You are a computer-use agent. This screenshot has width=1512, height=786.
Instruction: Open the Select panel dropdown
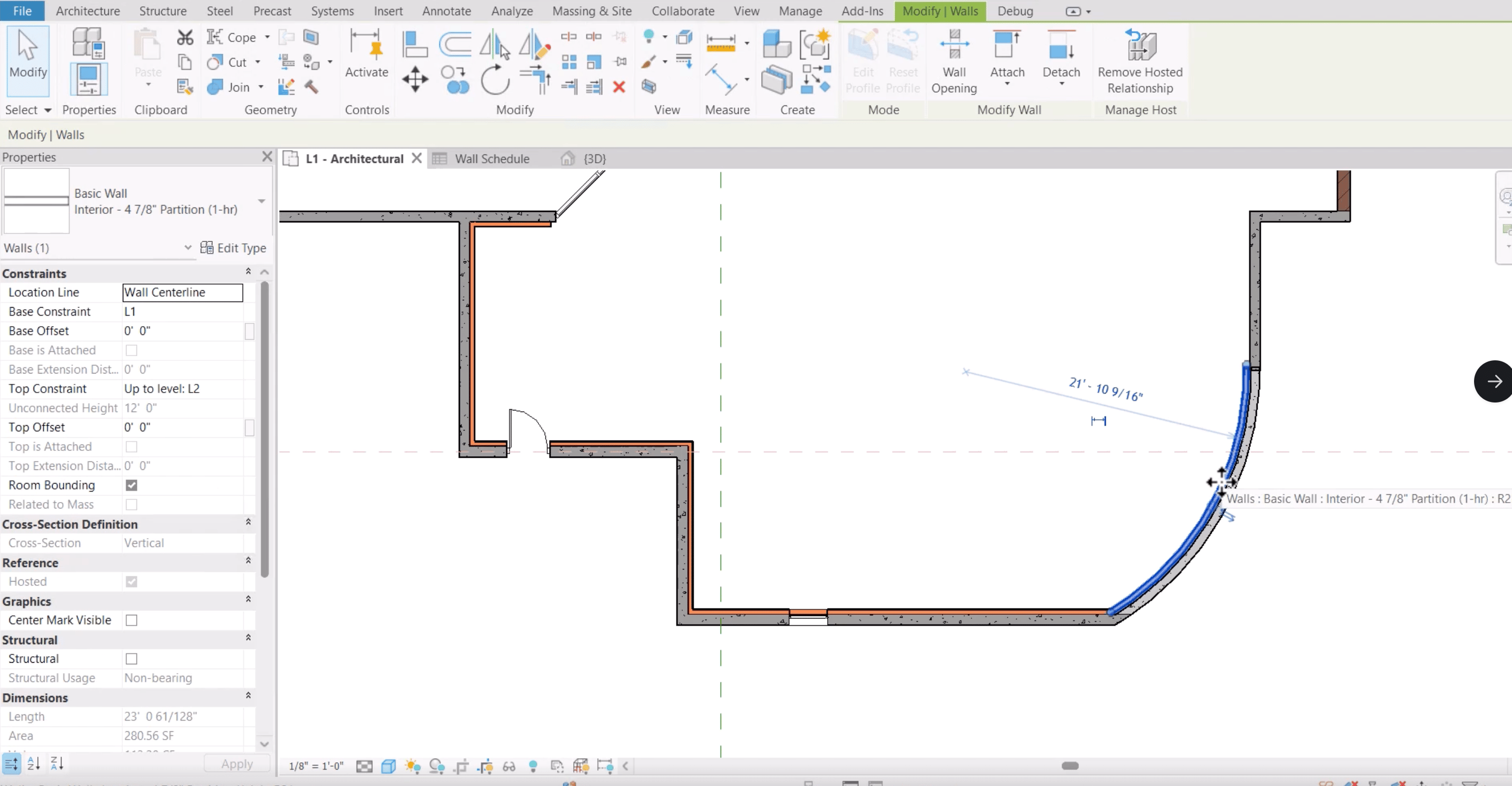point(47,110)
